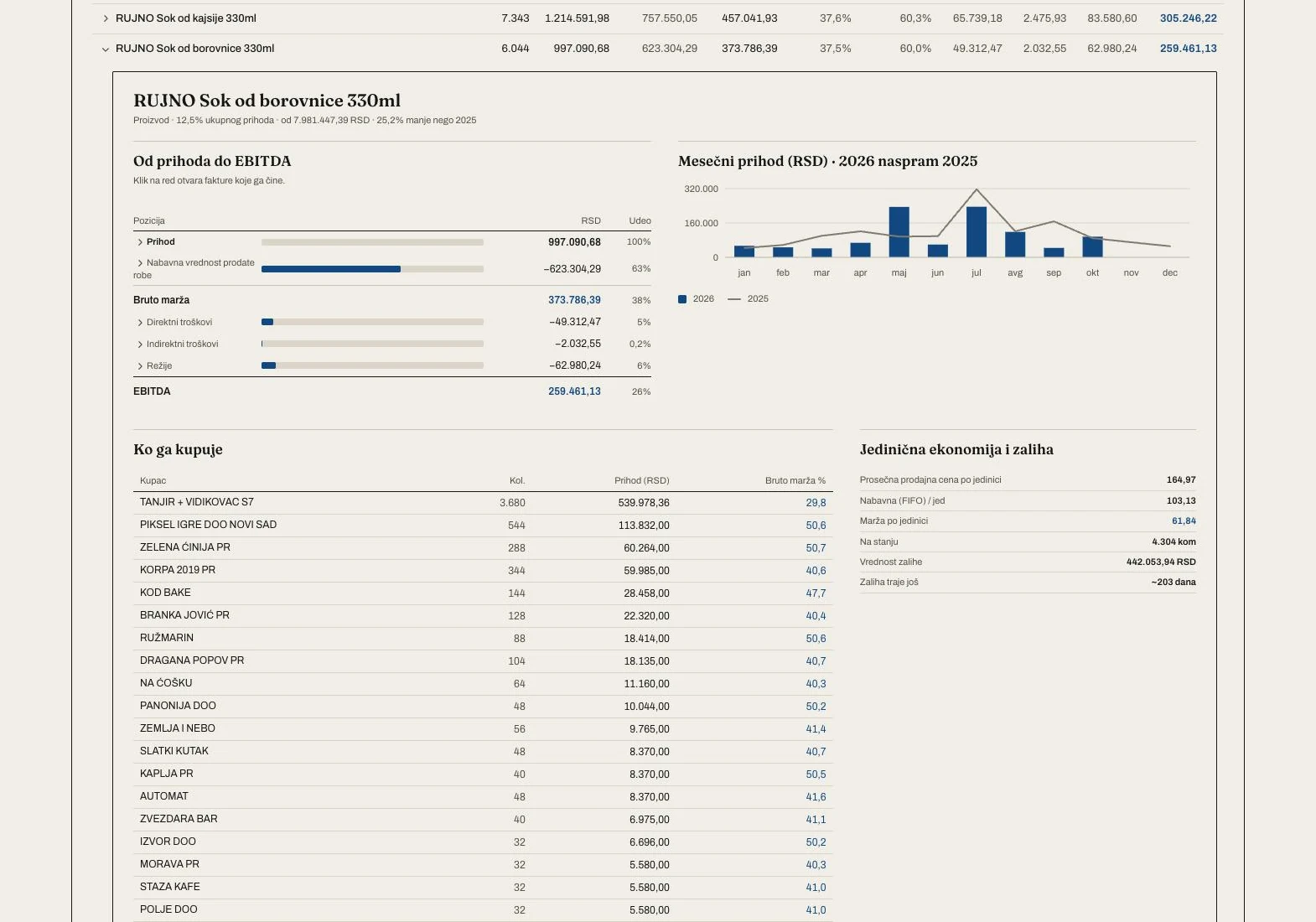Click the Prihod (RSD) column header

click(642, 481)
